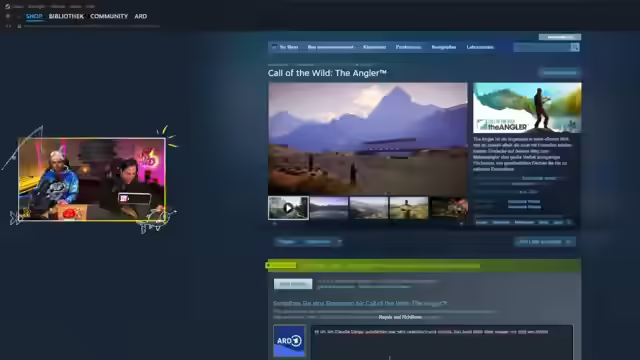Click the store search magnifier icon
This screenshot has width=640, height=360.
tap(575, 47)
